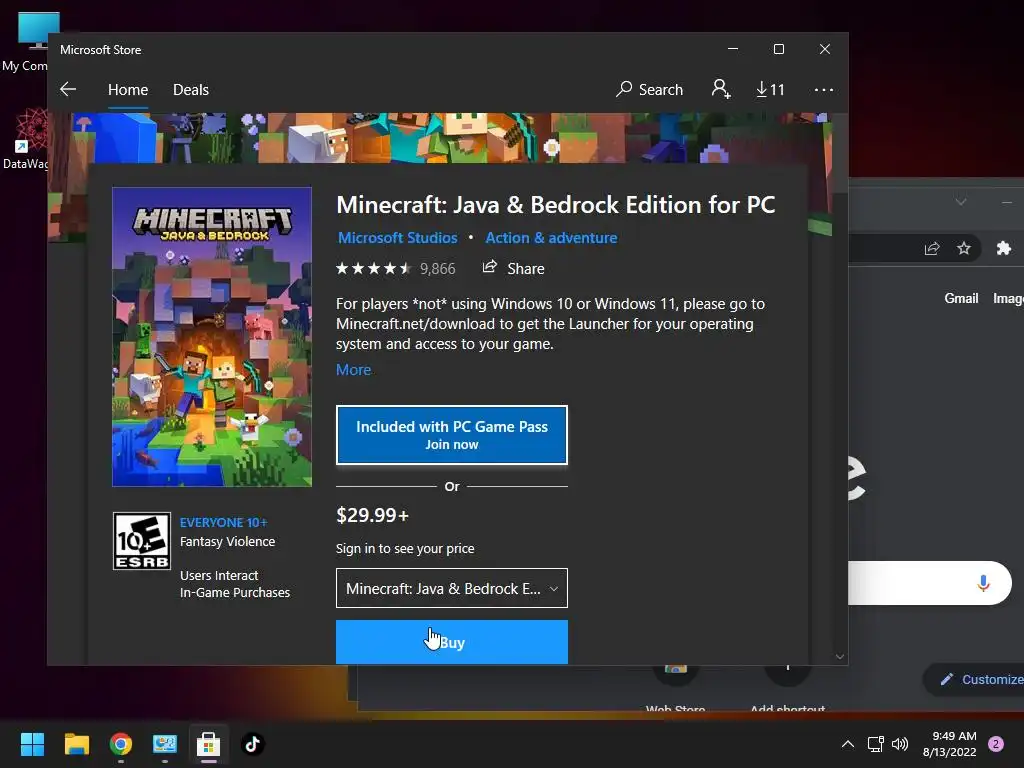Open the volume speaker icon in the tray
Image resolution: width=1024 pixels, height=768 pixels.
point(900,744)
